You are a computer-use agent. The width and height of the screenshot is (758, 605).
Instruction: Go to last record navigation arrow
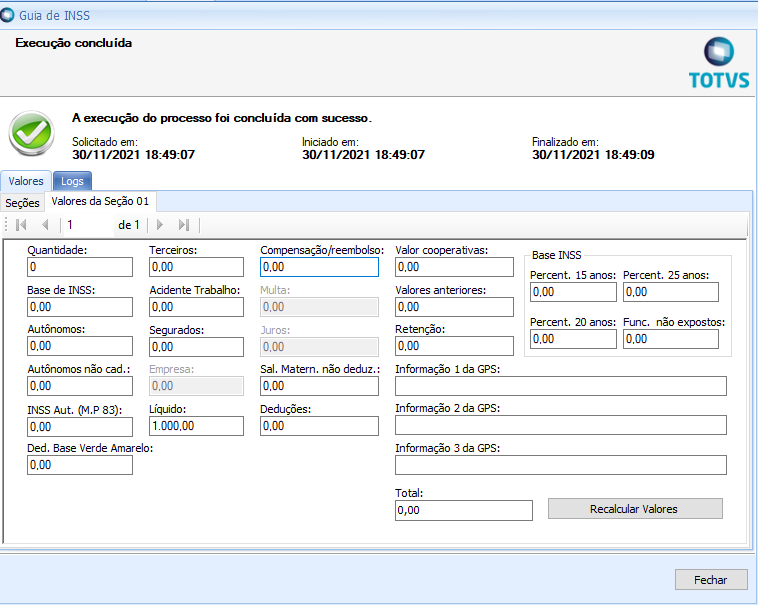(x=184, y=225)
